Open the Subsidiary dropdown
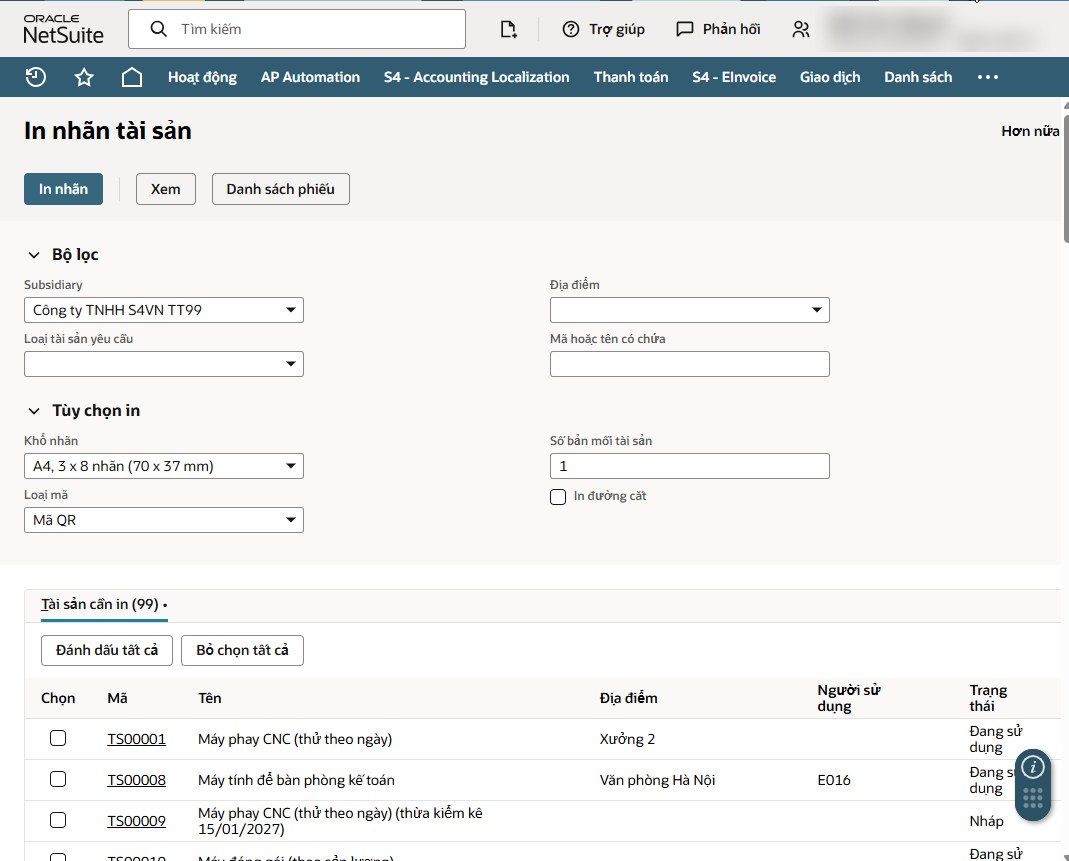Screen dimensions: 1069x861 pos(164,310)
